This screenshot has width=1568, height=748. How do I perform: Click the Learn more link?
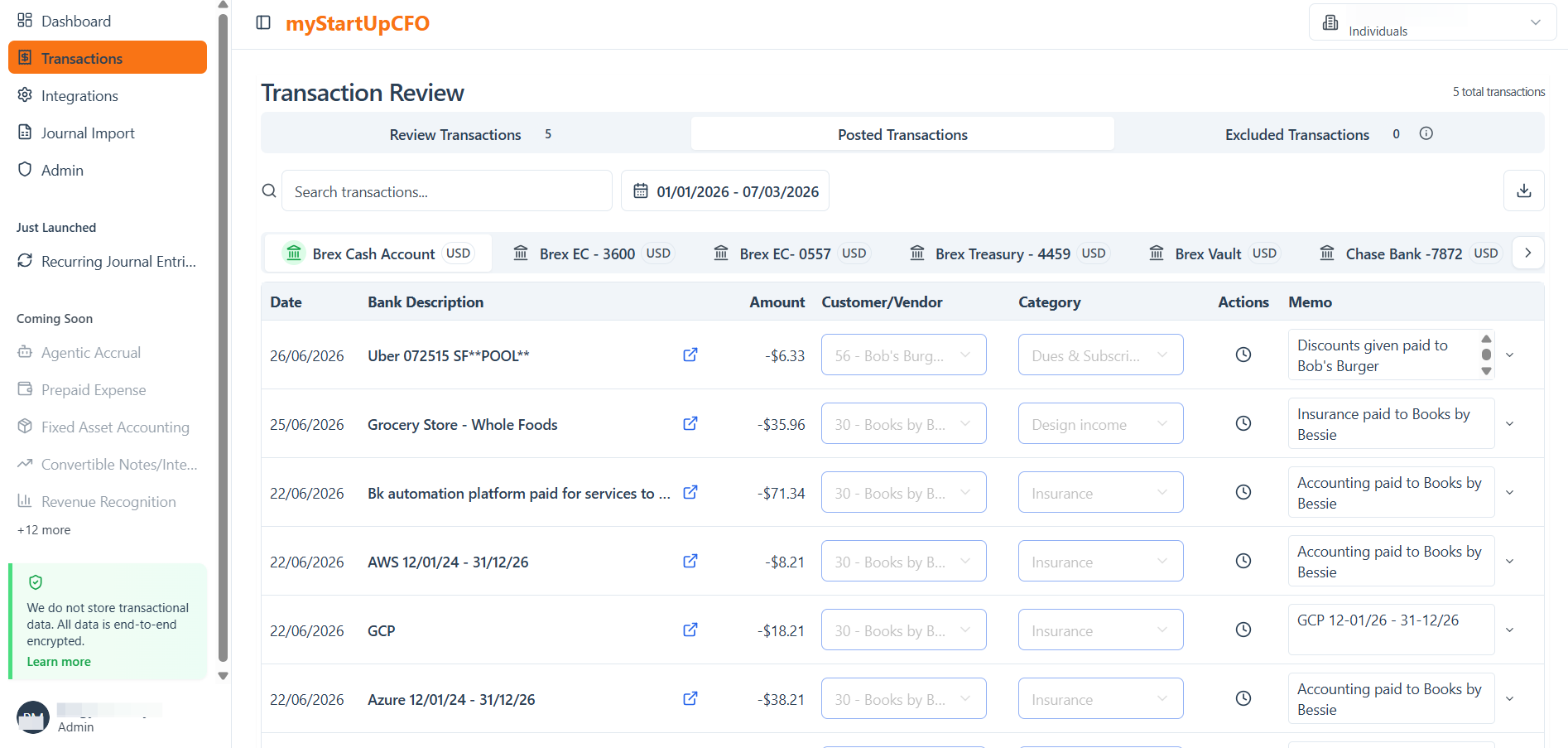[59, 661]
